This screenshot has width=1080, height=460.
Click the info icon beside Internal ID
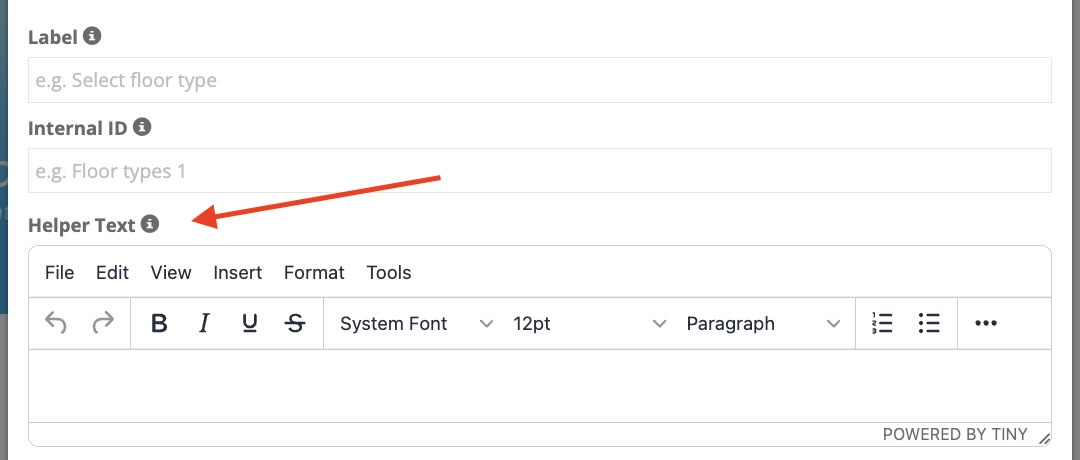pyautogui.click(x=142, y=127)
